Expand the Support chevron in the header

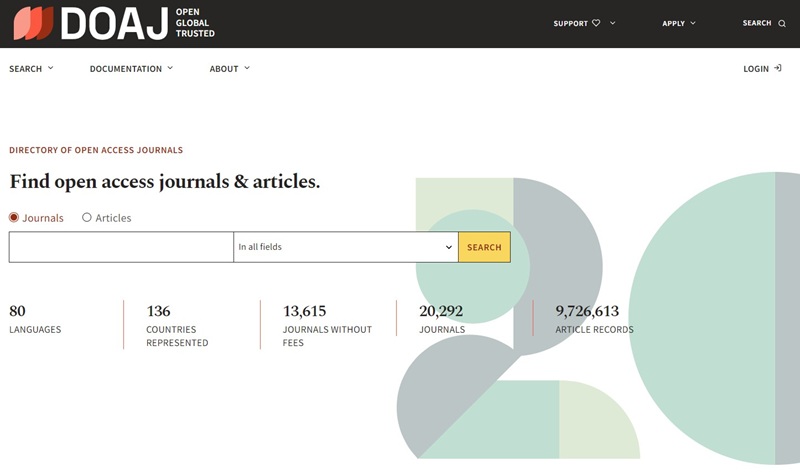point(612,23)
